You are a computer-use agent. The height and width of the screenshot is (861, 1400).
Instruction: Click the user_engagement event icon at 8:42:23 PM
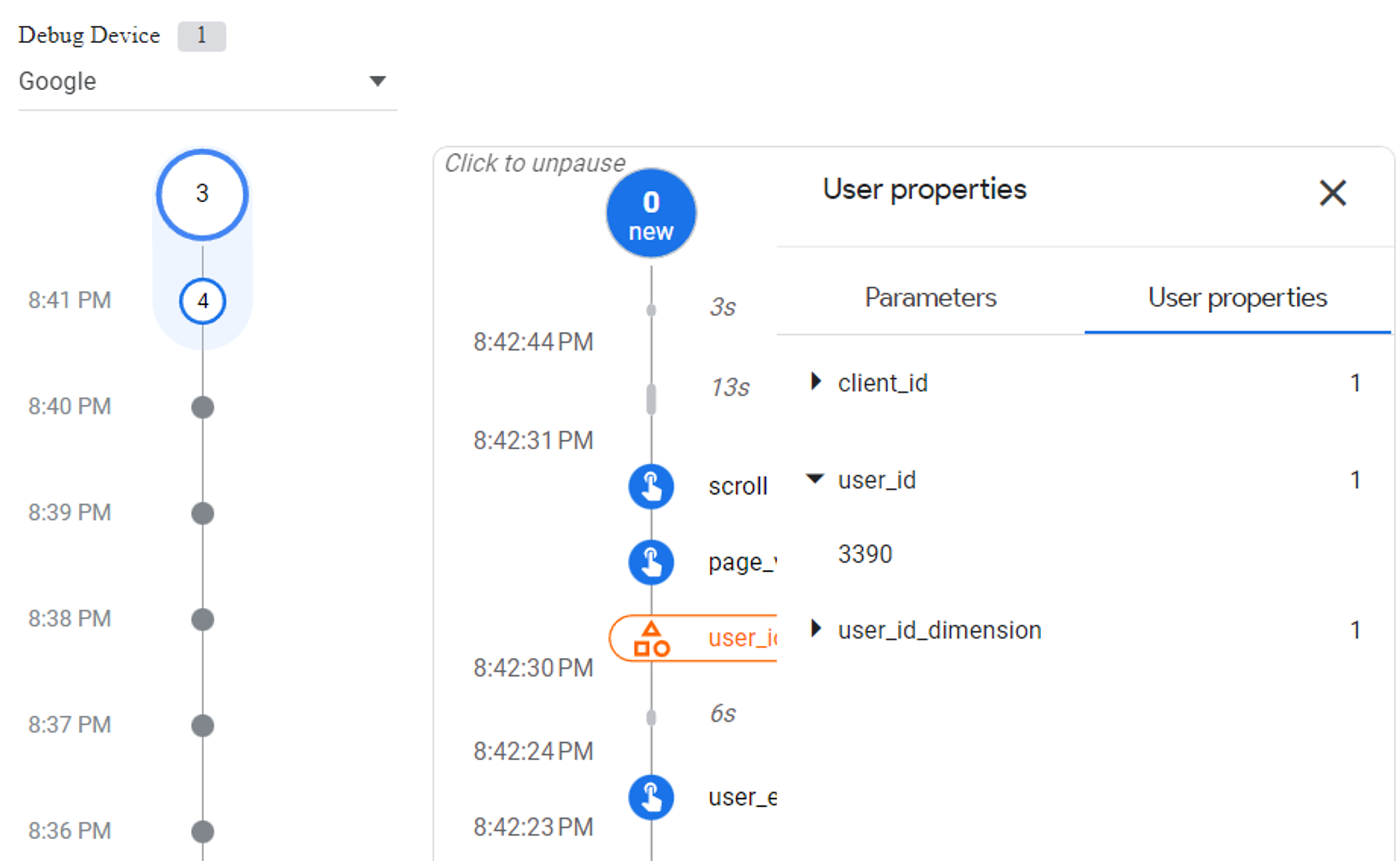(651, 797)
